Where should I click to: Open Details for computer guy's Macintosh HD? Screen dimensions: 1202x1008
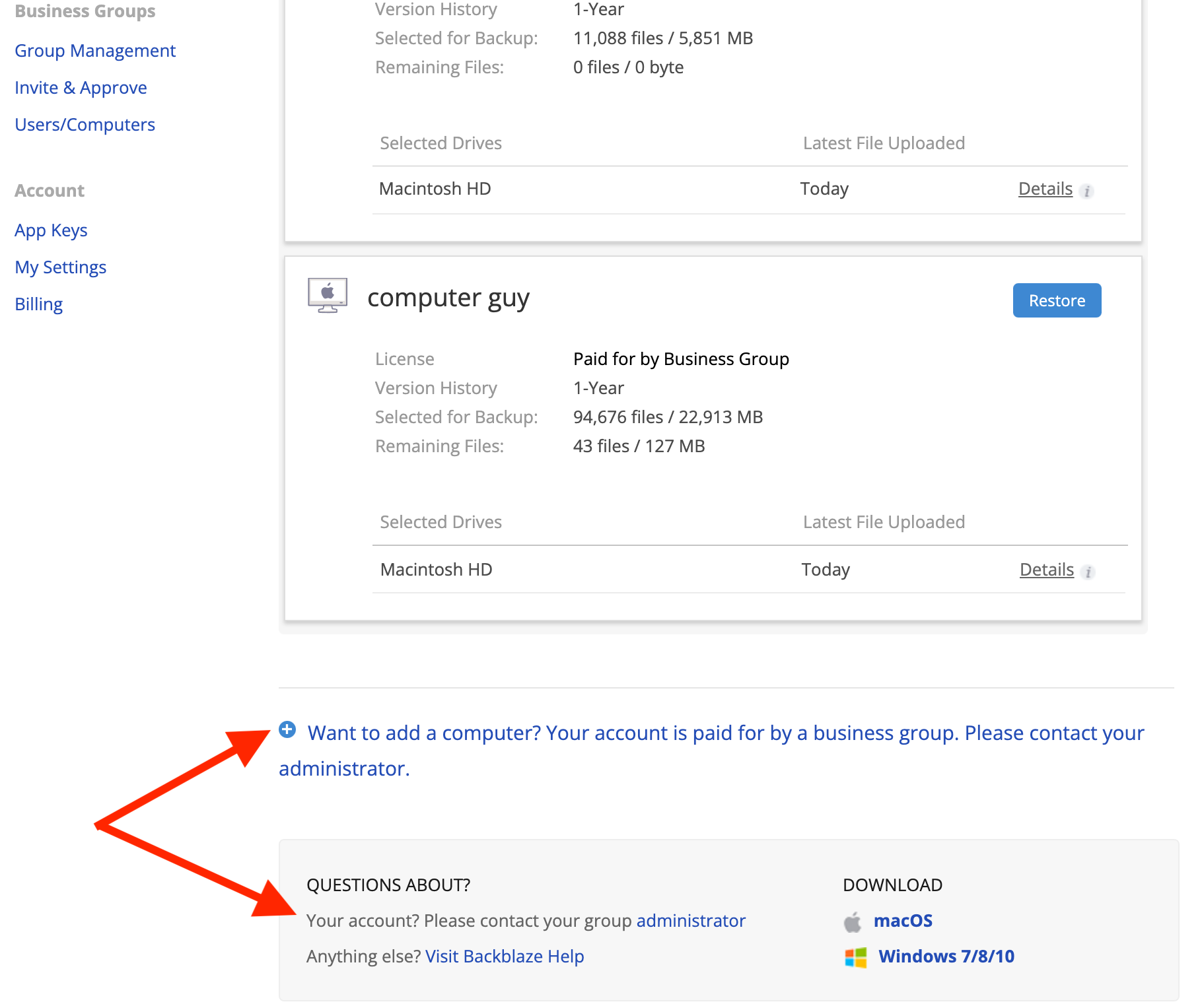click(x=1047, y=569)
